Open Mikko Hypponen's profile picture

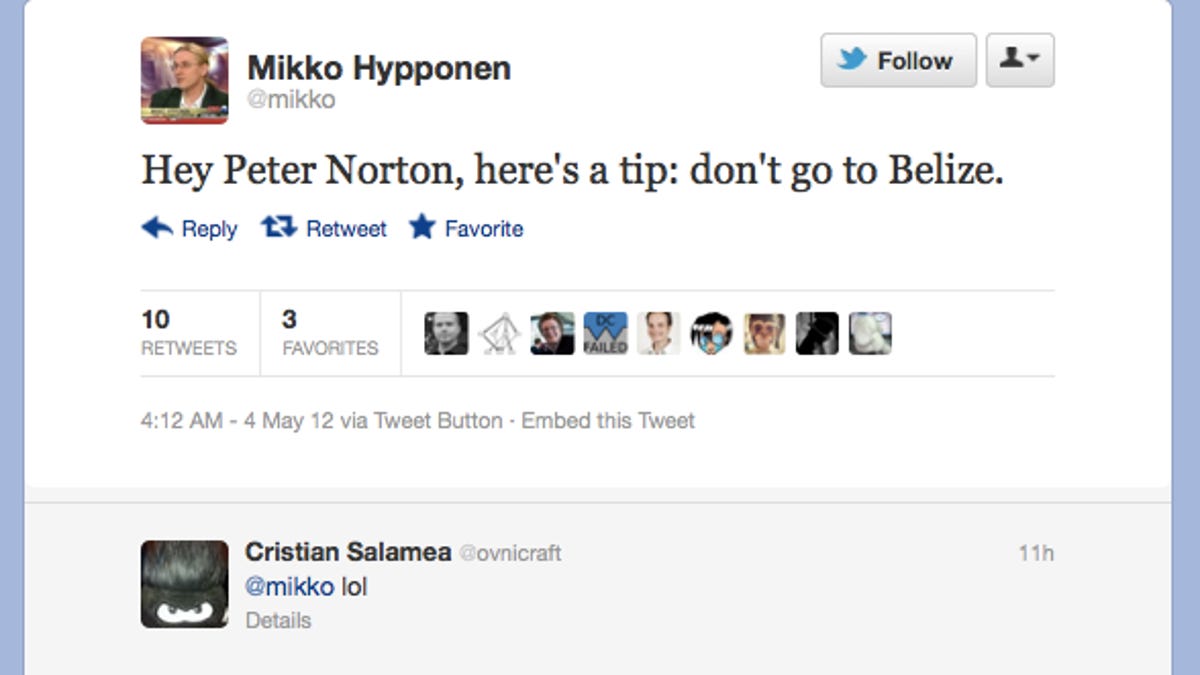click(184, 80)
